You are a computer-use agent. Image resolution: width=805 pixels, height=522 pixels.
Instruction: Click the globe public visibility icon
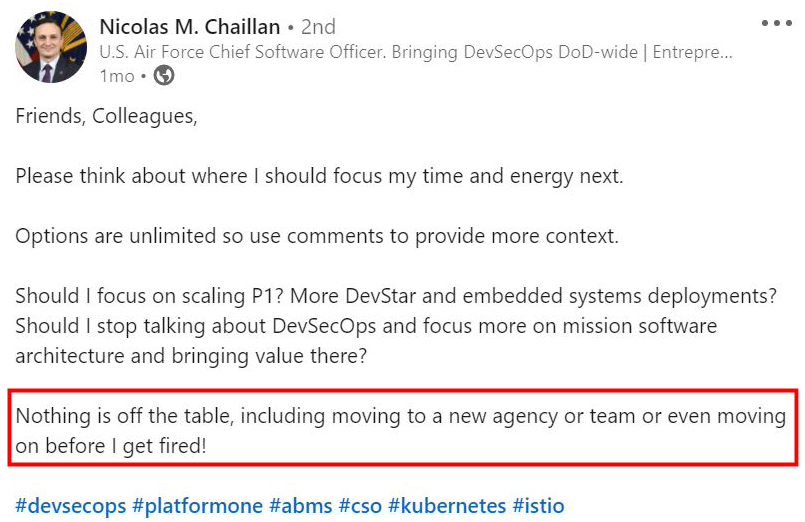(x=164, y=75)
